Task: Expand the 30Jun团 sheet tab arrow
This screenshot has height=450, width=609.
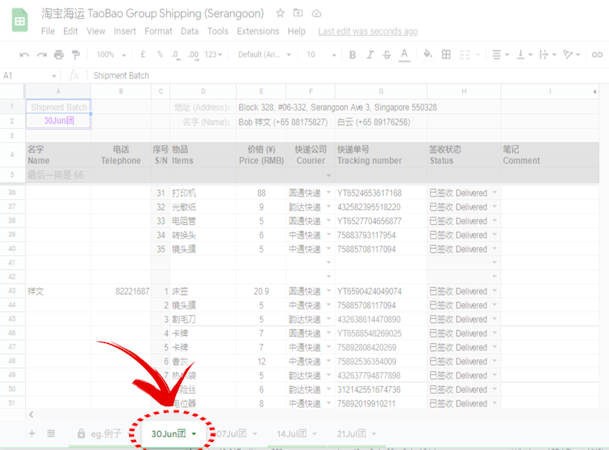Action: [x=193, y=434]
